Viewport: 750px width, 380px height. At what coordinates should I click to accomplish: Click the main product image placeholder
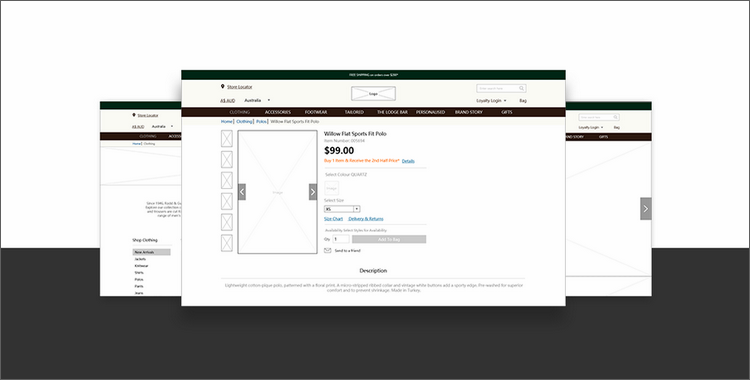[x=277, y=192]
